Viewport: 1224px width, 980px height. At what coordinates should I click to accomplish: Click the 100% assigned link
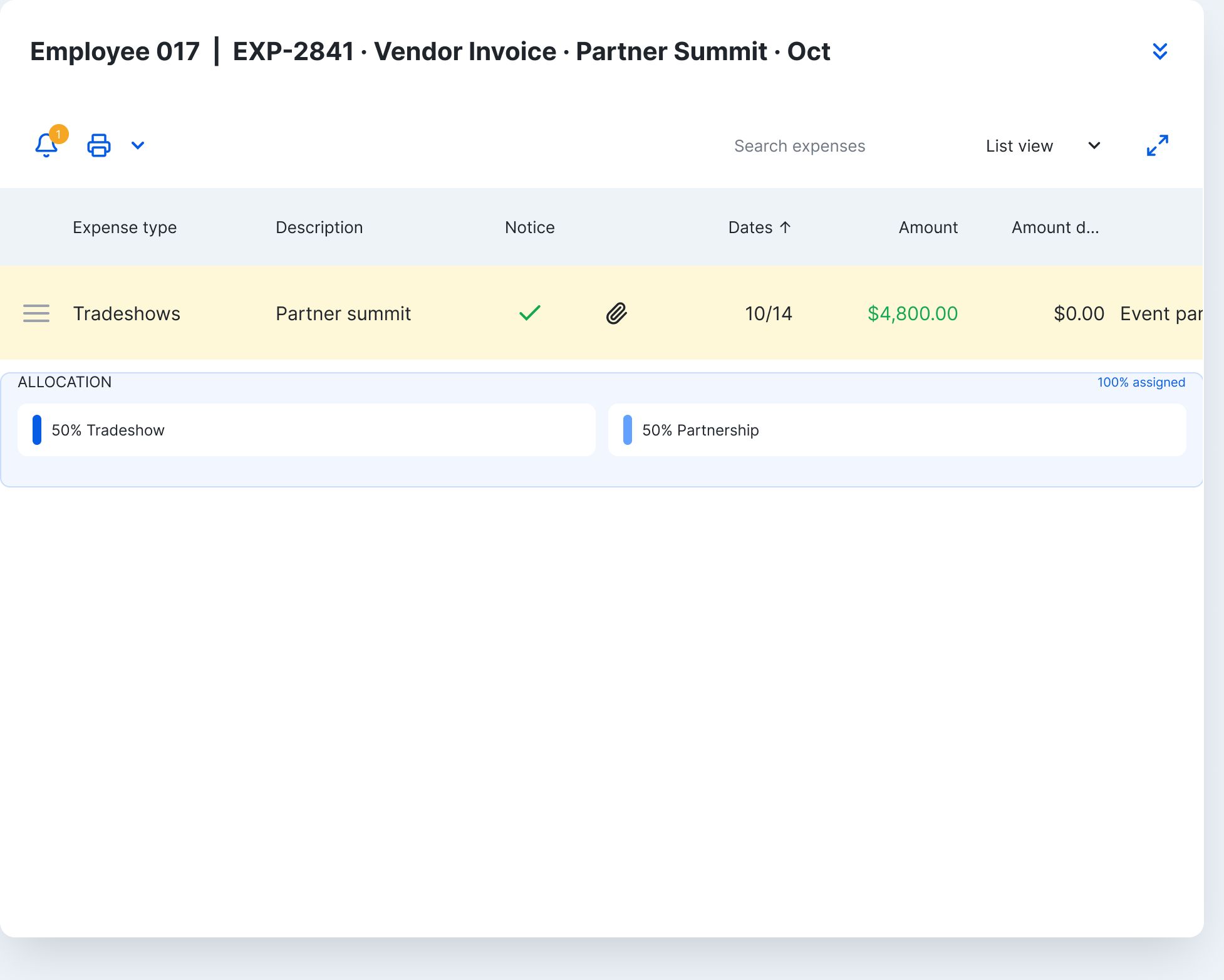coord(1141,382)
